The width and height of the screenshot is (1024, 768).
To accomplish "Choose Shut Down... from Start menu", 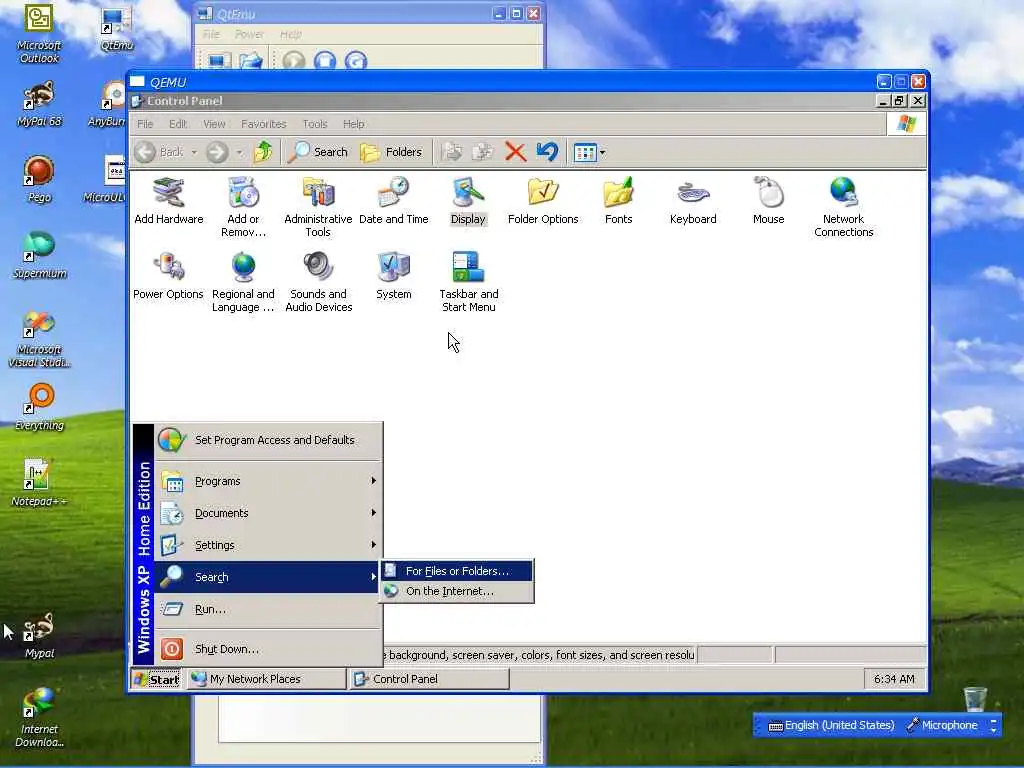I will pyautogui.click(x=268, y=649).
